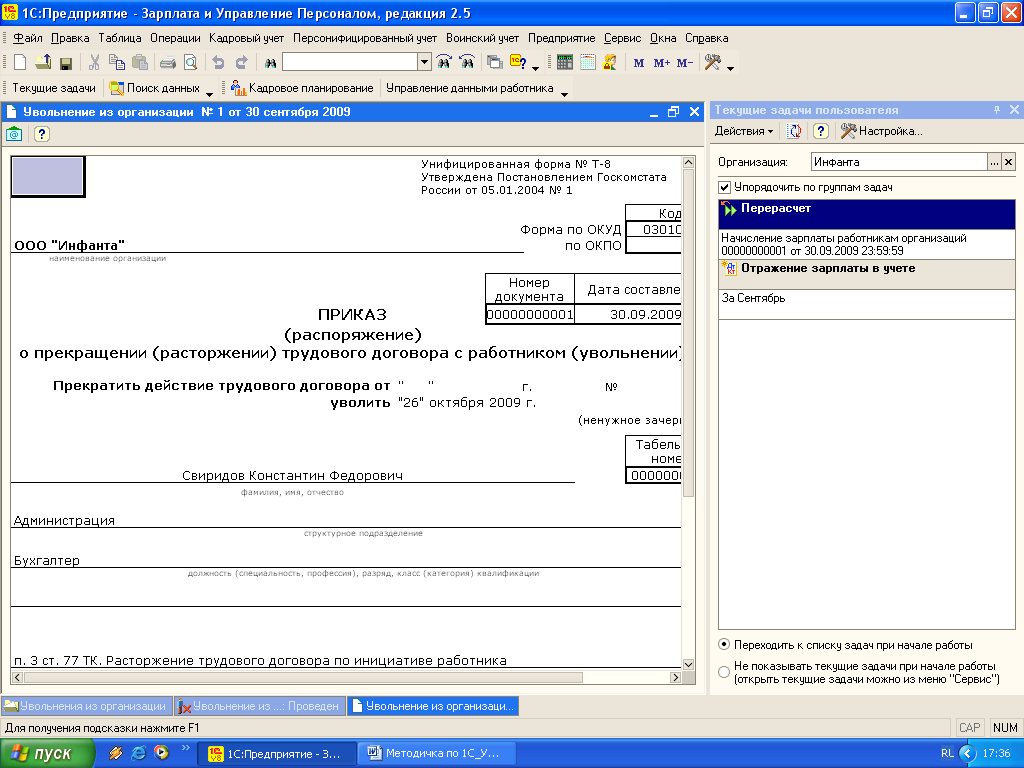Viewport: 1024px width, 768px height.
Task: Click the Open file icon in the toolbar
Action: [42, 63]
